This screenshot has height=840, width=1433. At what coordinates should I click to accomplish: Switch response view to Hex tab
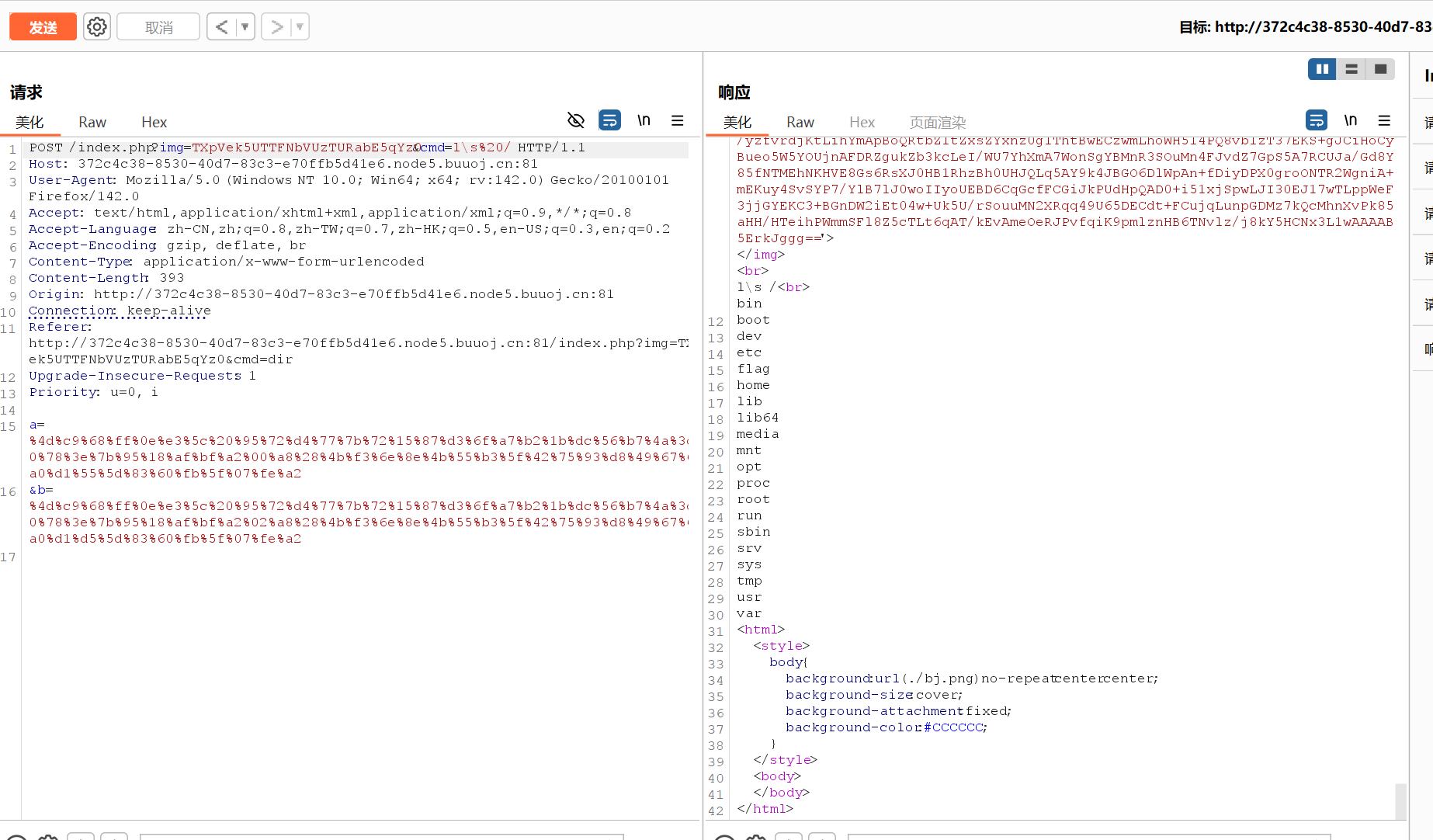pos(862,122)
